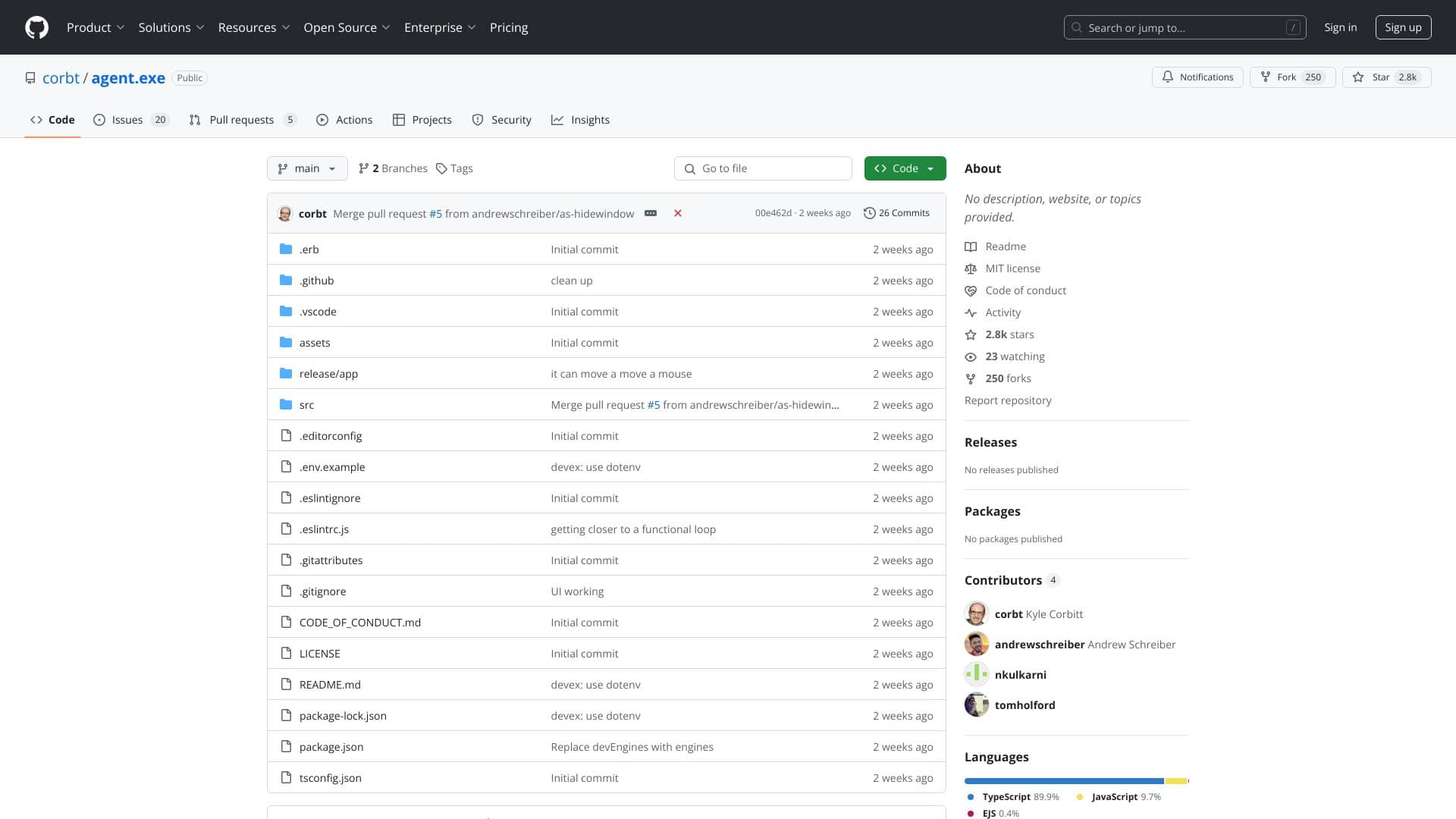Screen dimensions: 1456x819
Task: Open the Readme section in About
Action: [x=1005, y=246]
